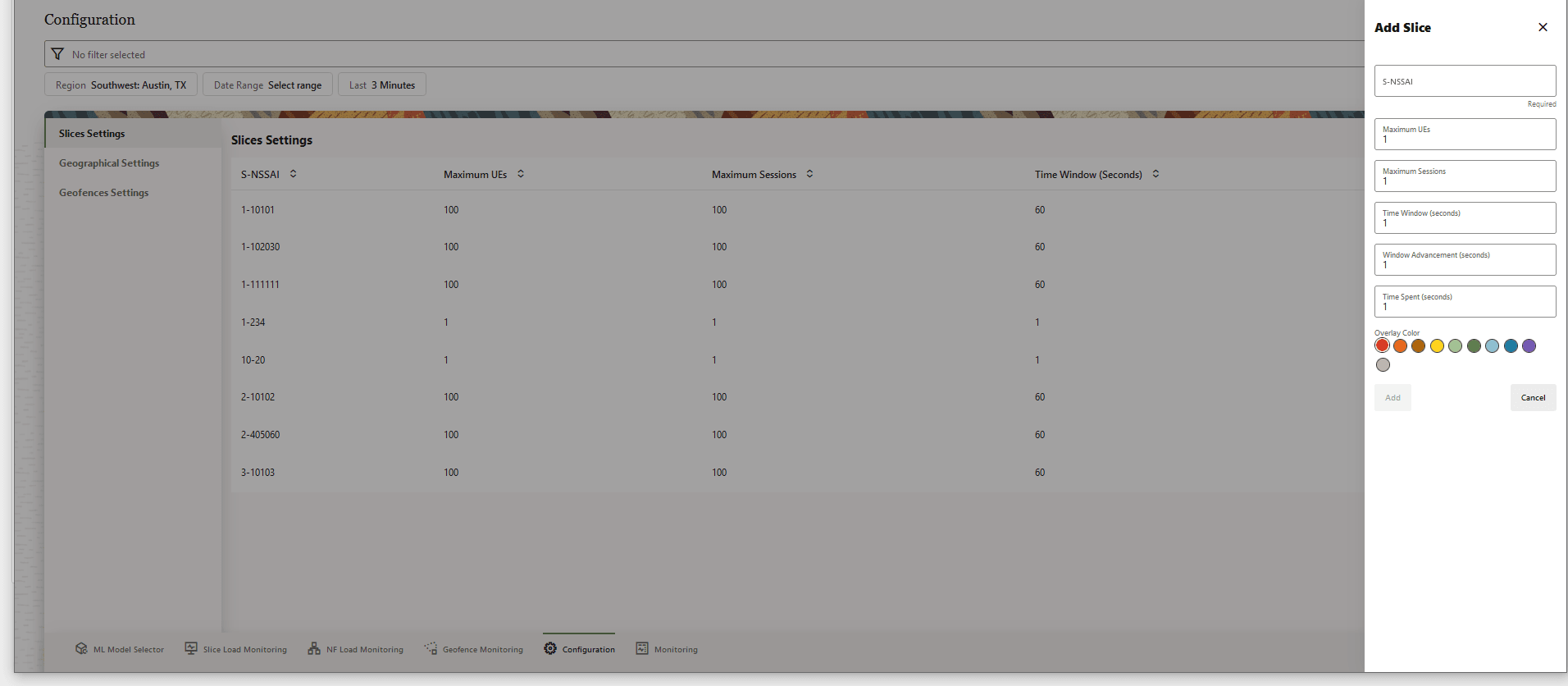The width and height of the screenshot is (1568, 686).
Task: Select Slices Settings in sidebar
Action: [x=133, y=133]
